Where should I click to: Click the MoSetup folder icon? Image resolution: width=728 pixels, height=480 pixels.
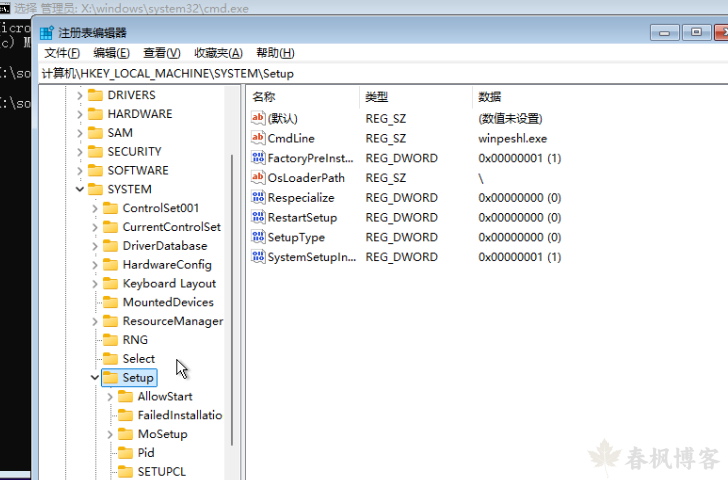pyautogui.click(x=125, y=435)
